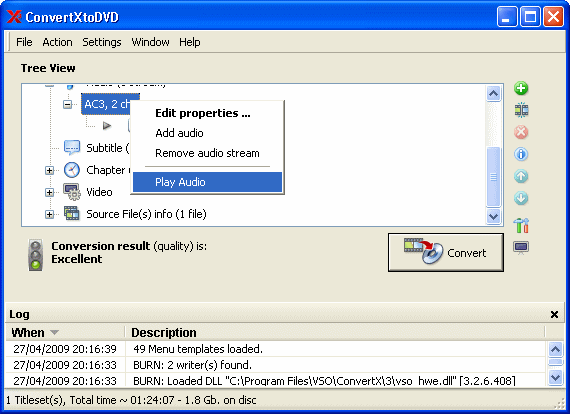The width and height of the screenshot is (570, 414).
Task: Select Play Audio in context menu
Action: click(x=207, y=182)
